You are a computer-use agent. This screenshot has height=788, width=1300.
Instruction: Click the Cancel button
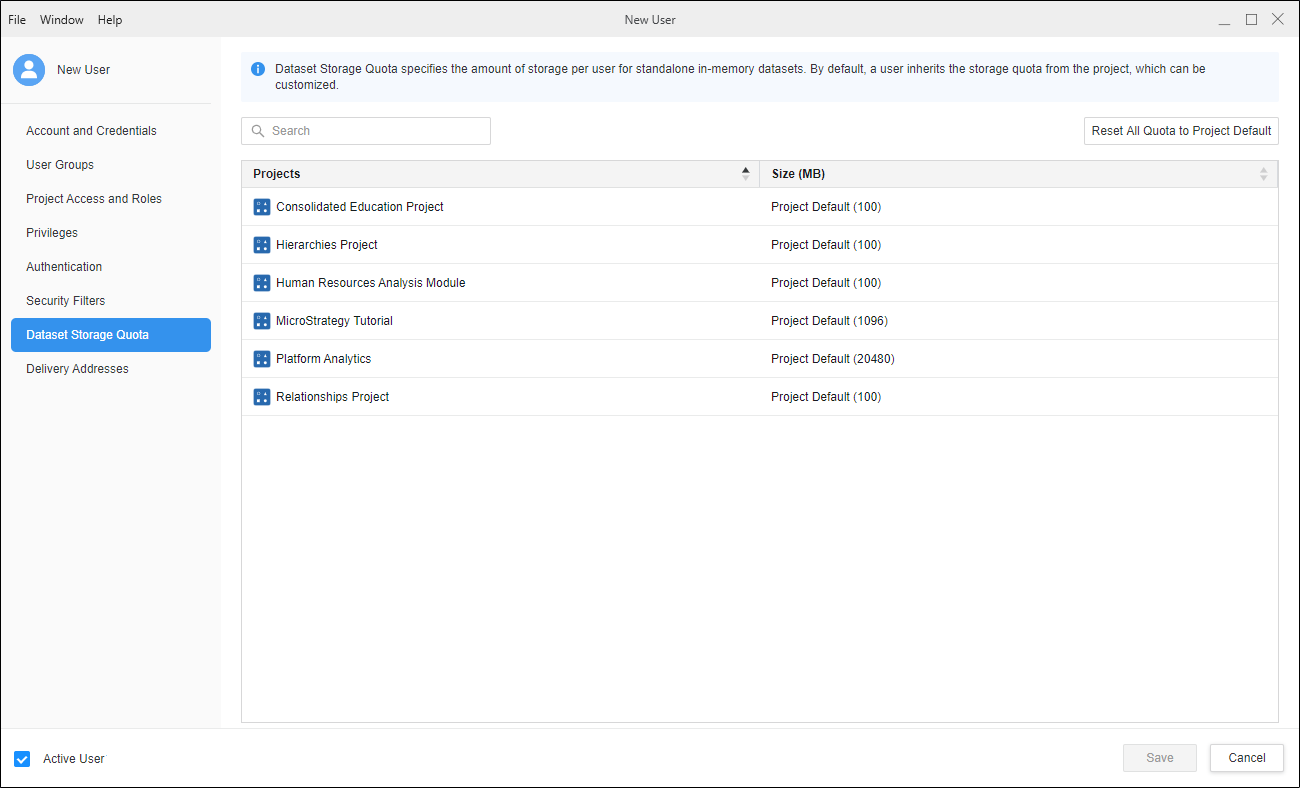click(x=1246, y=758)
